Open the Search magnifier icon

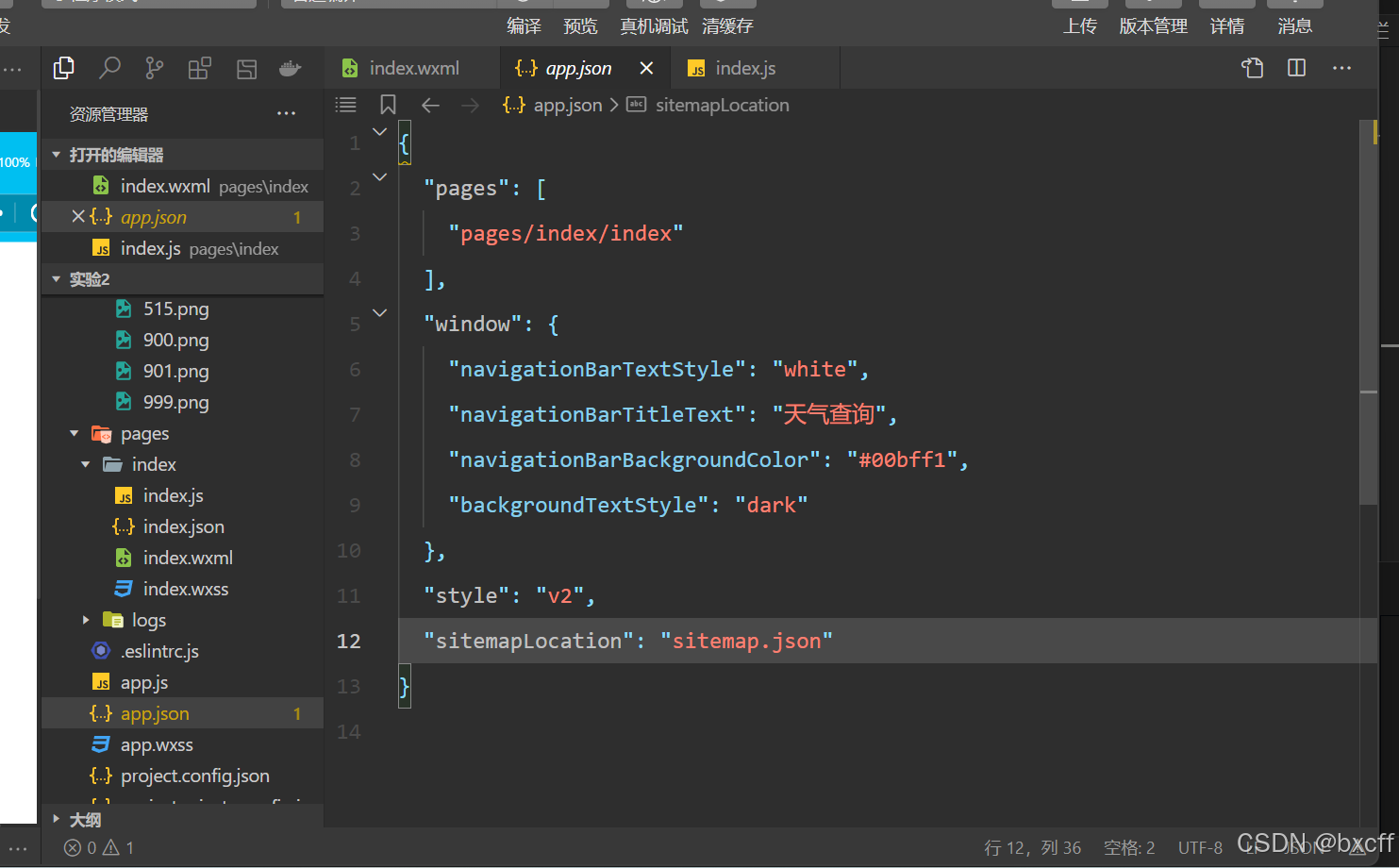pyautogui.click(x=109, y=68)
